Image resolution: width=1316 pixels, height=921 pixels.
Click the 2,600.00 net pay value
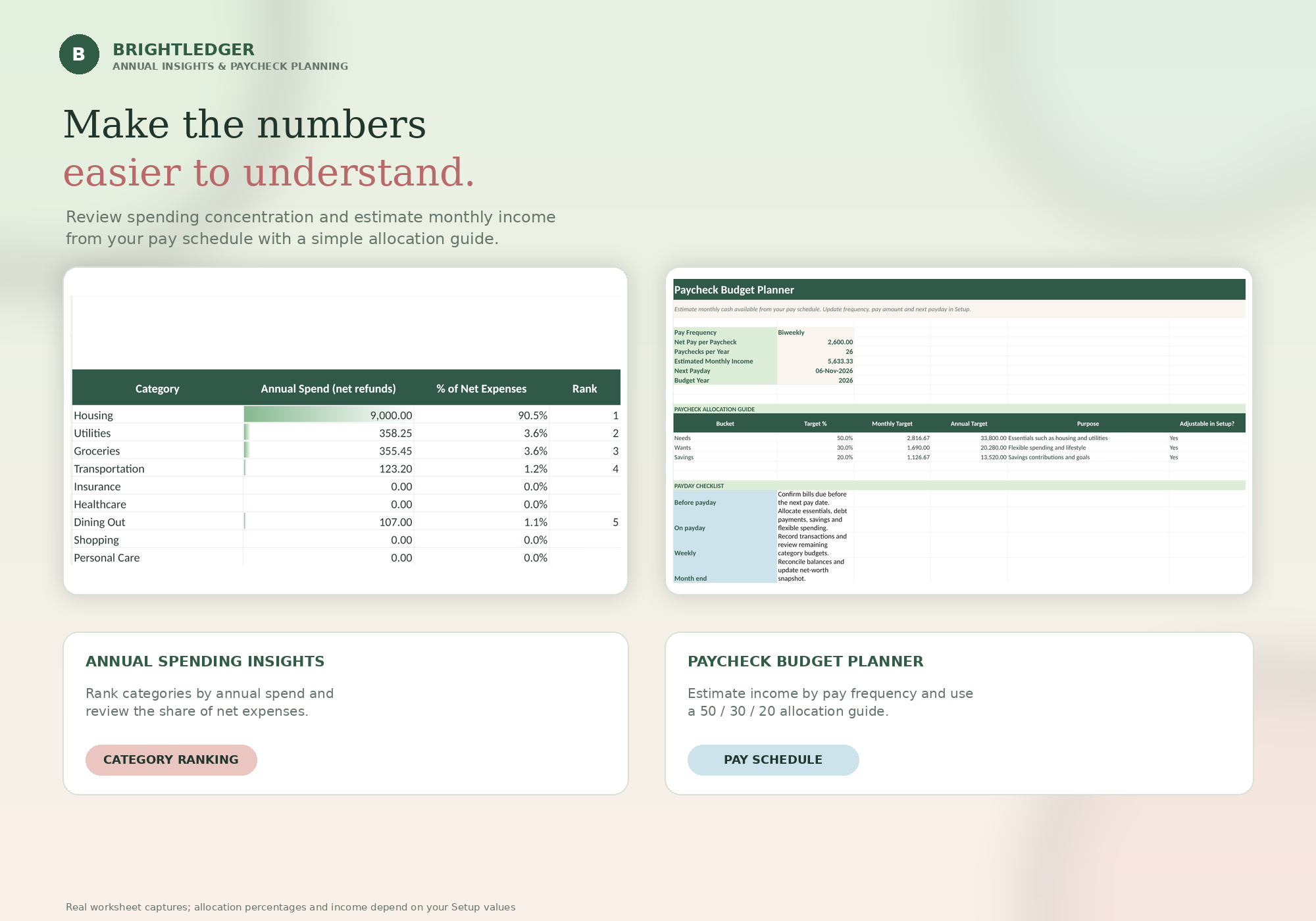[840, 342]
